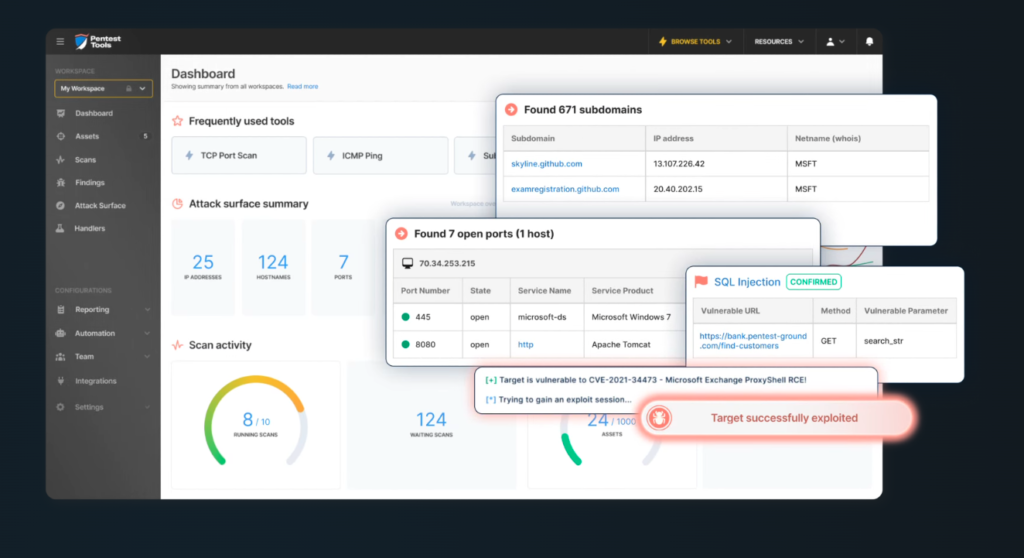The image size is (1024, 558).
Task: Expand the Team chevron
Action: tap(147, 357)
